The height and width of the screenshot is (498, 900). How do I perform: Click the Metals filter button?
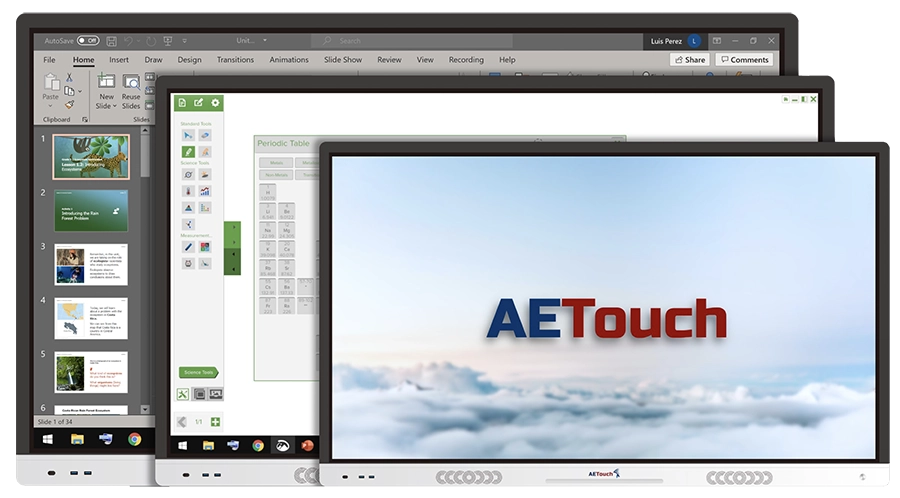[276, 163]
